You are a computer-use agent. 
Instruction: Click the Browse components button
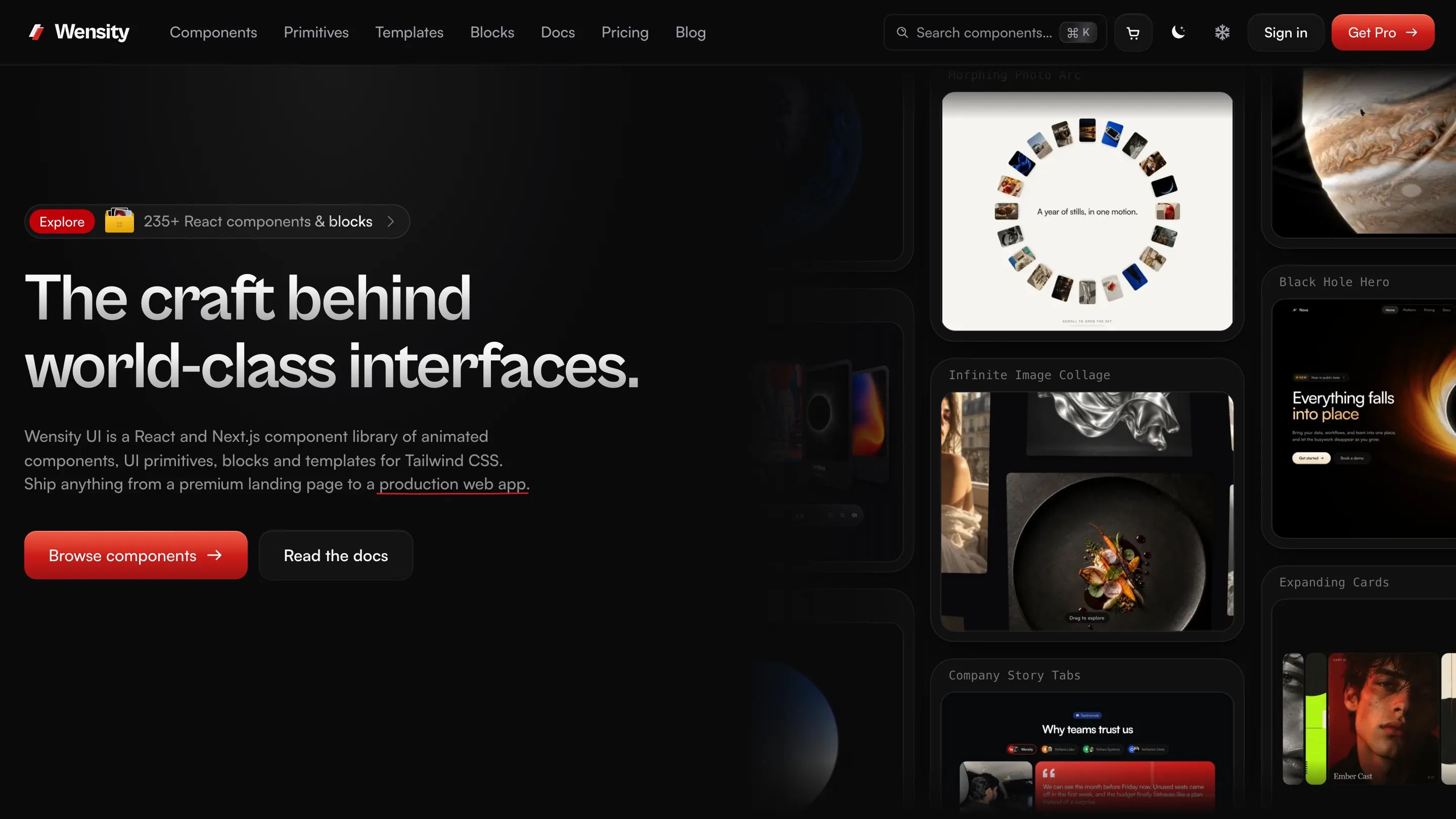point(135,555)
